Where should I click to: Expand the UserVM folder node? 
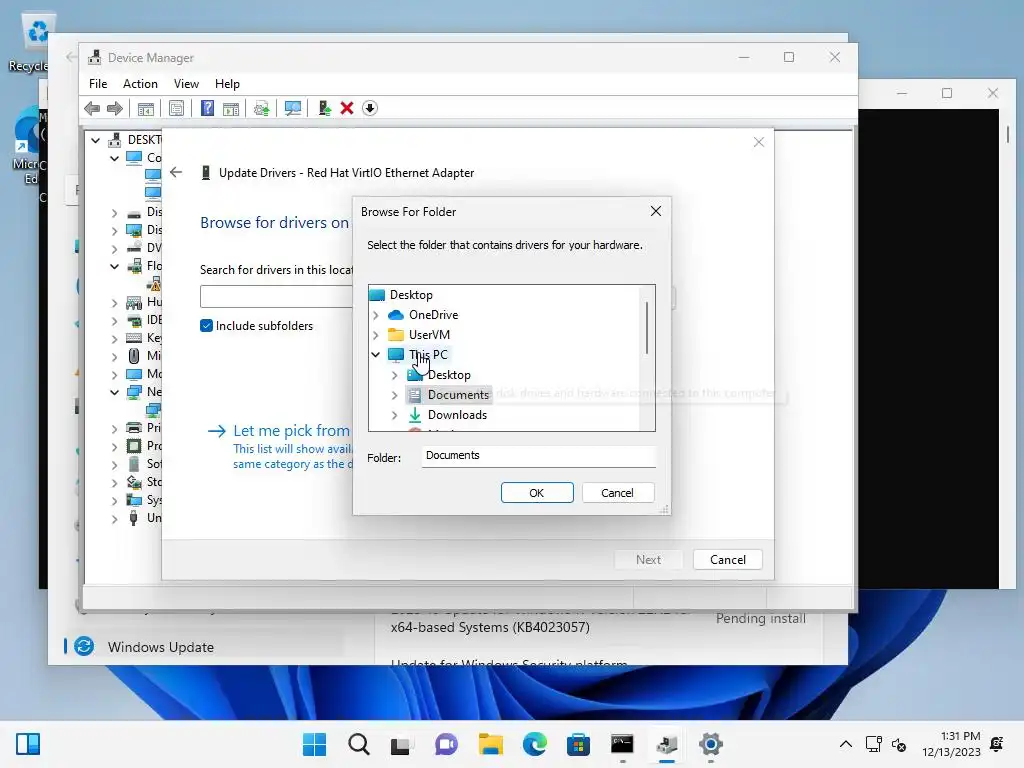click(376, 335)
